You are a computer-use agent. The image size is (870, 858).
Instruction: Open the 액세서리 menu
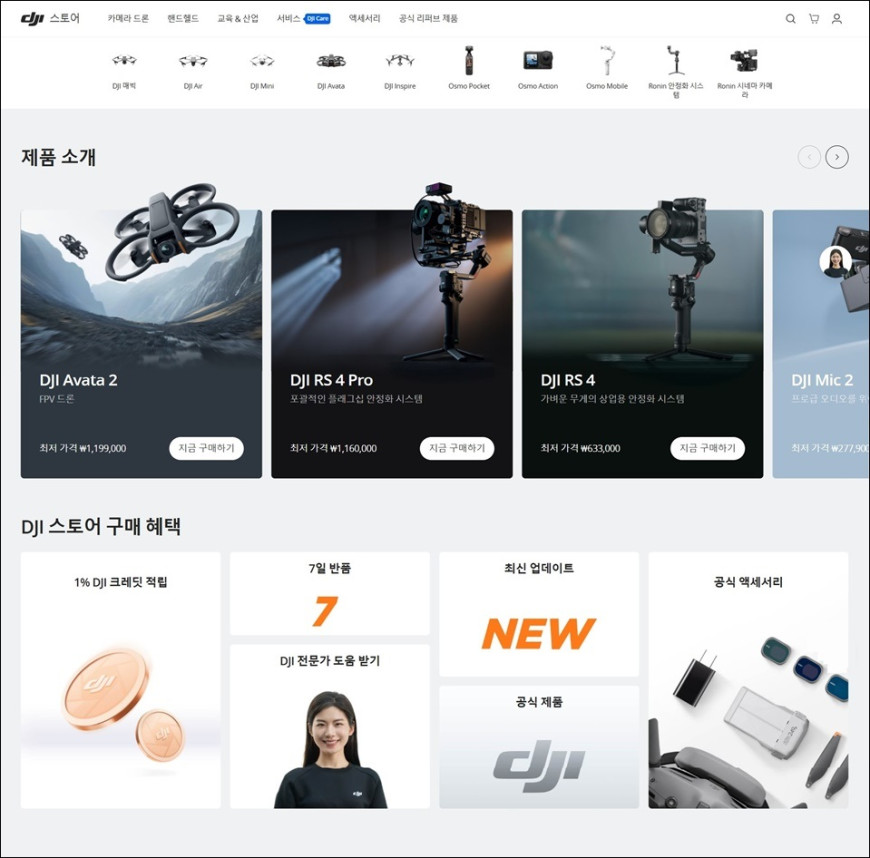coord(365,18)
